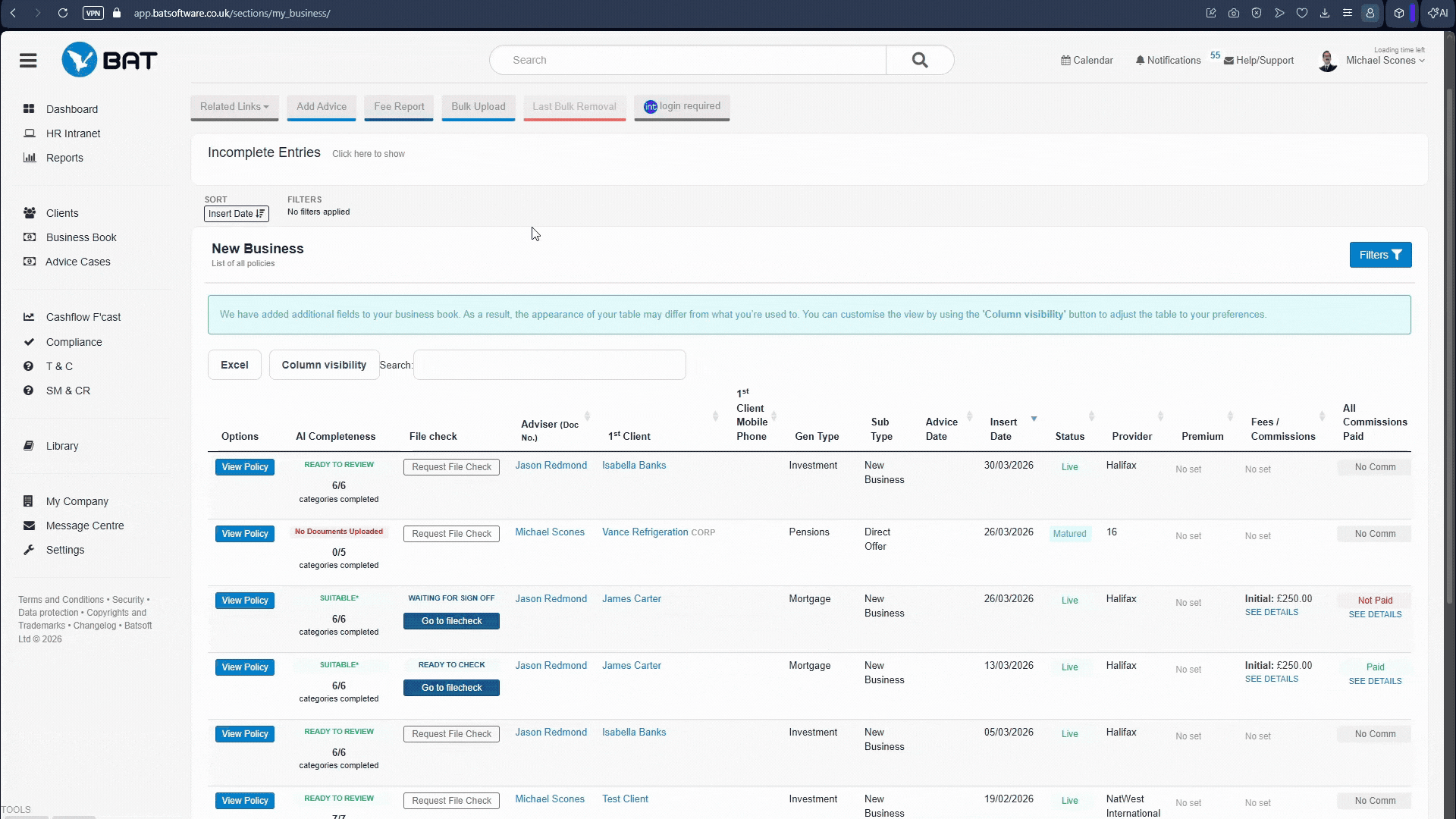Click browser reload icon
The height and width of the screenshot is (819, 1456).
click(63, 13)
